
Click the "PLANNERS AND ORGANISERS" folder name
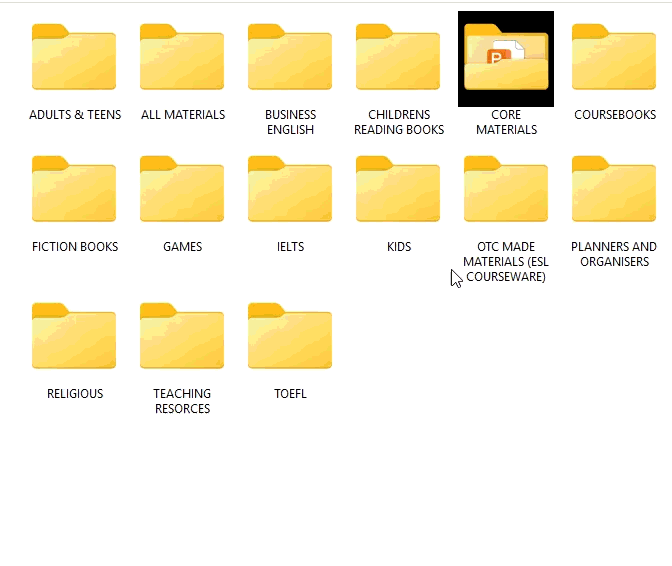614,254
